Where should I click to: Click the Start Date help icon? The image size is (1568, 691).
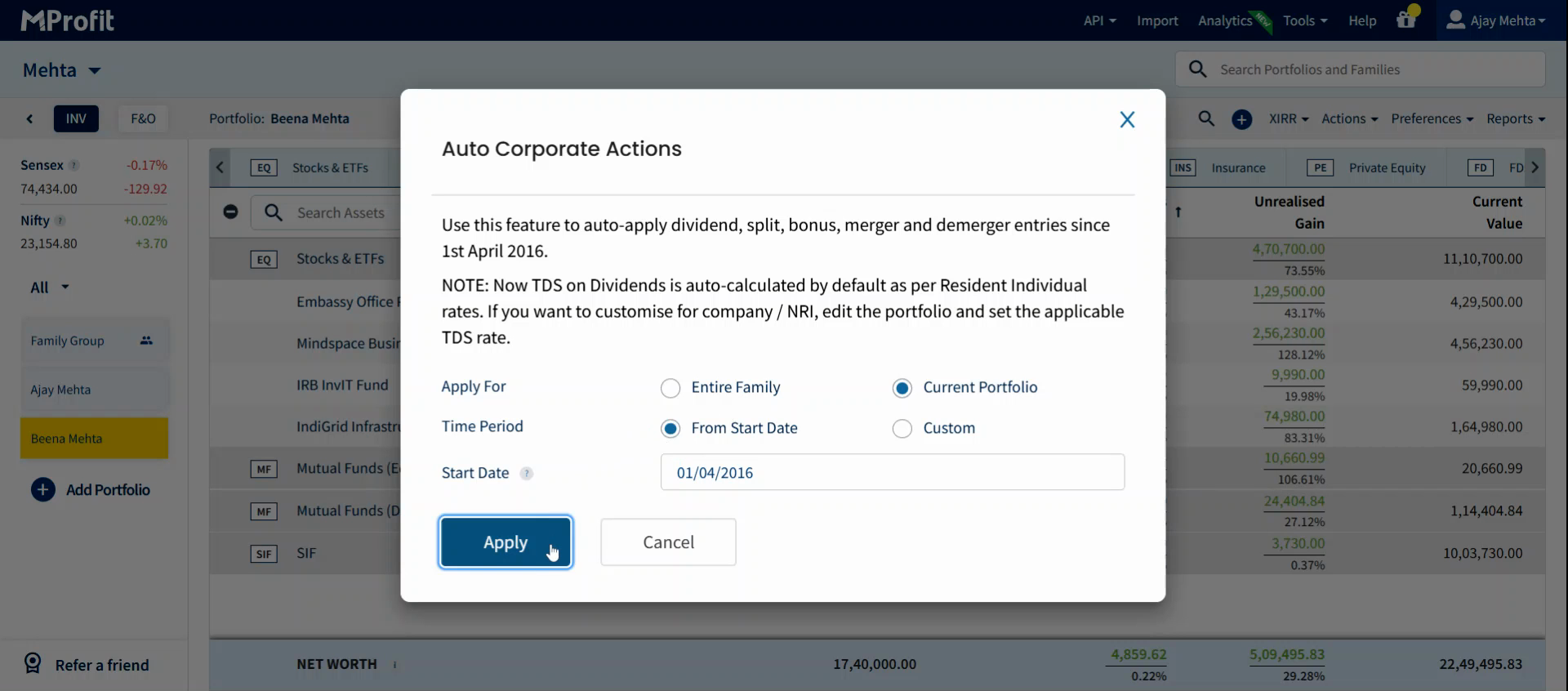click(527, 474)
